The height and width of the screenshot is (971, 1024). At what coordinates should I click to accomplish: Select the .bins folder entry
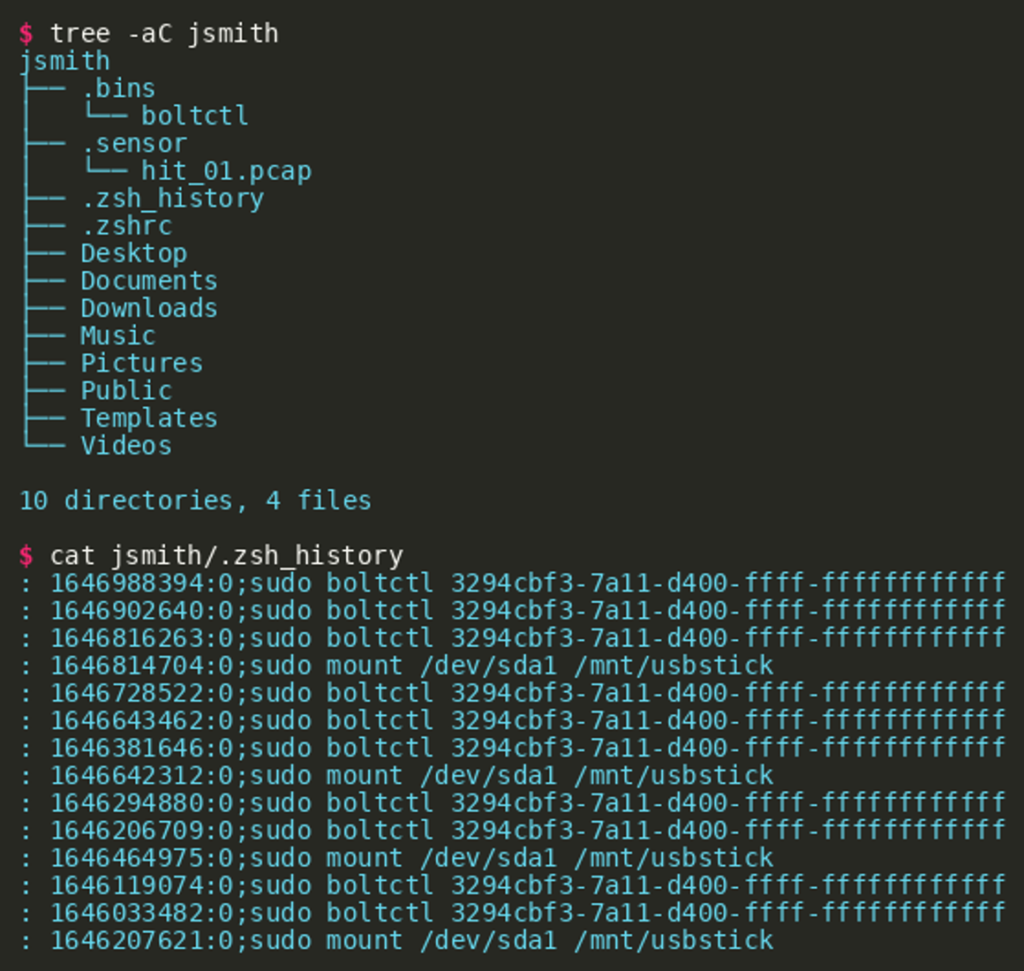click(118, 89)
